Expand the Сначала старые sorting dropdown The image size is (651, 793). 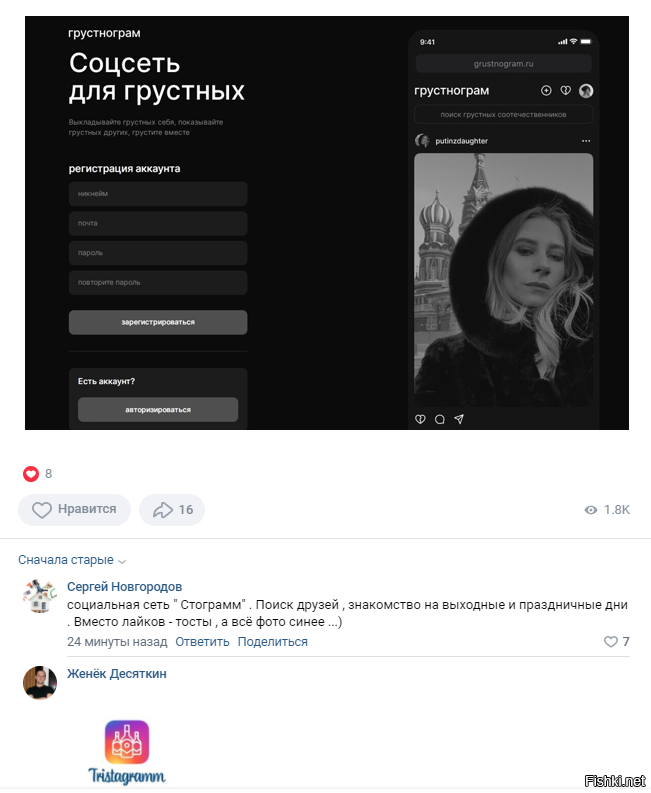[72, 560]
